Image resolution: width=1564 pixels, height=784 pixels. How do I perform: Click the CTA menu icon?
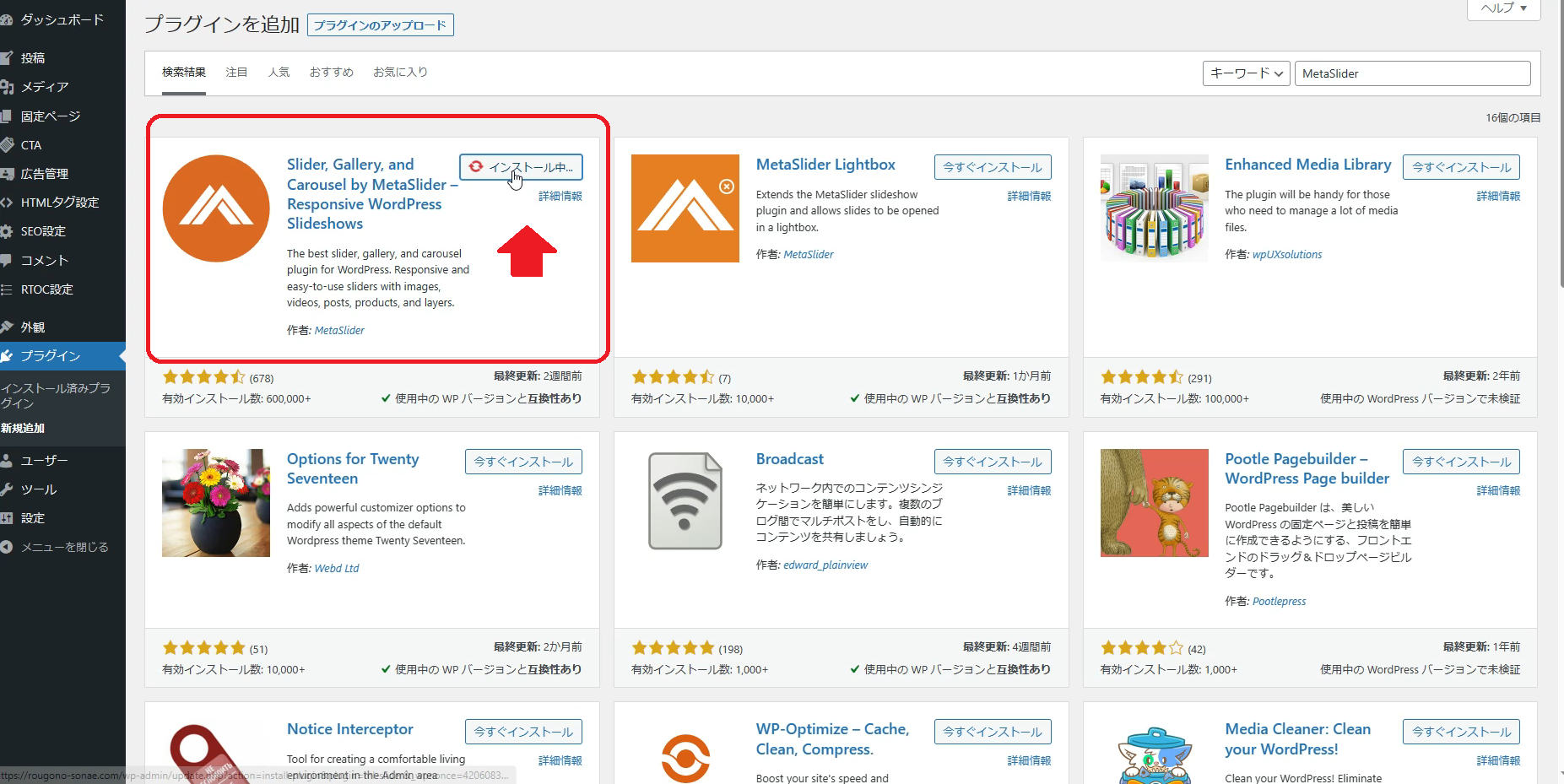click(x=6, y=145)
